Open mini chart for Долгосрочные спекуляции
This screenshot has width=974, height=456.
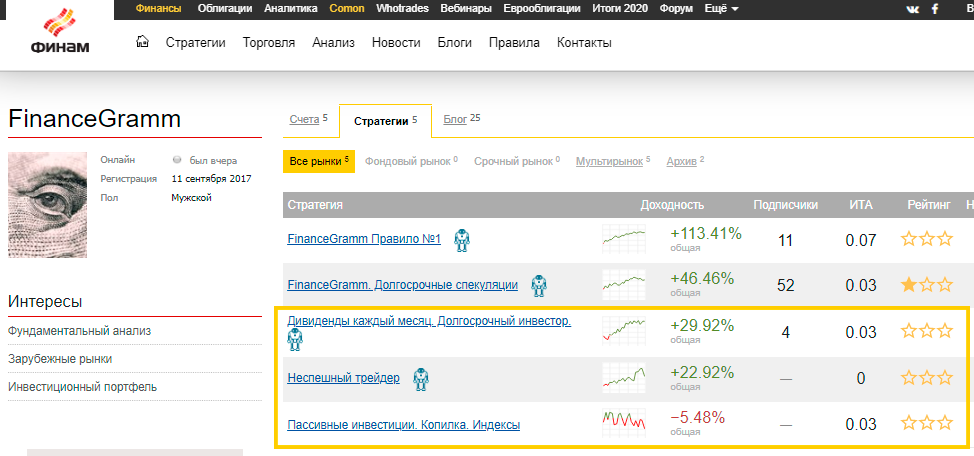click(624, 285)
